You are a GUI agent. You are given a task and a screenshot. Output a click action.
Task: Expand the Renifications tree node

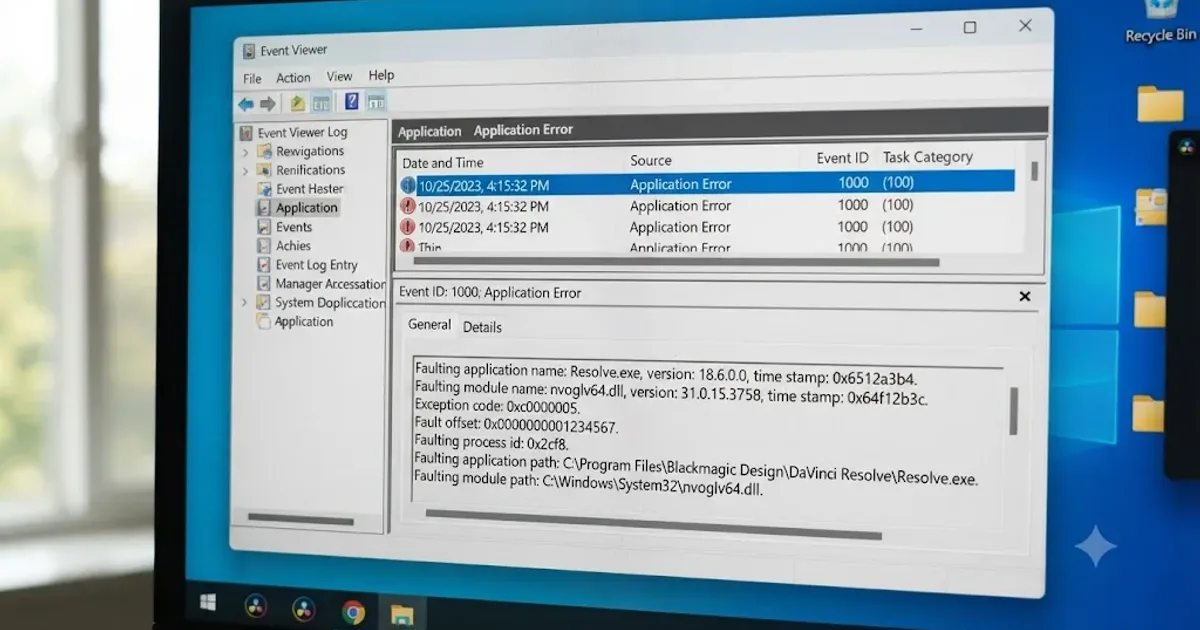coord(246,171)
